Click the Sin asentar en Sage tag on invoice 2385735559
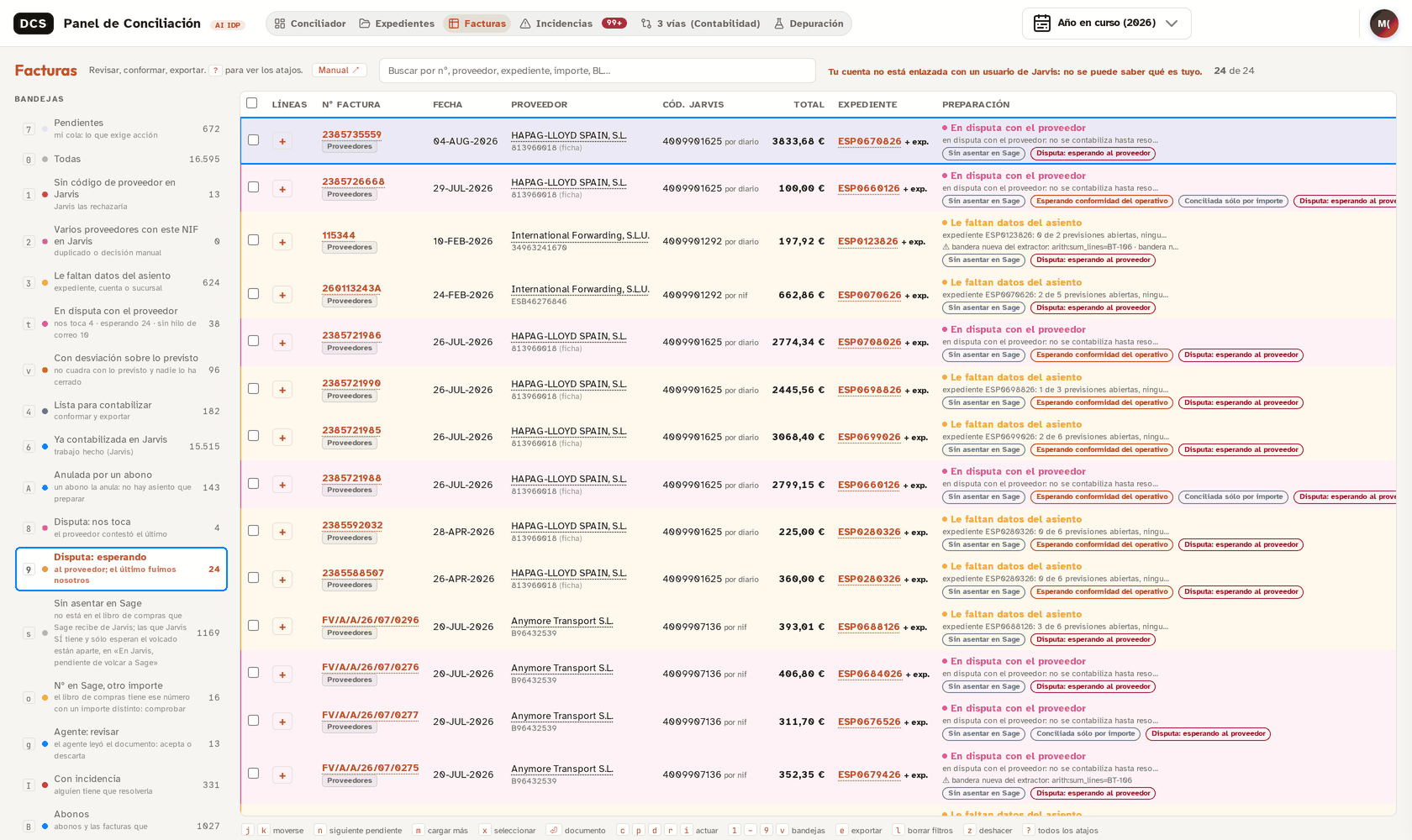Image resolution: width=1412 pixels, height=840 pixels. (983, 153)
